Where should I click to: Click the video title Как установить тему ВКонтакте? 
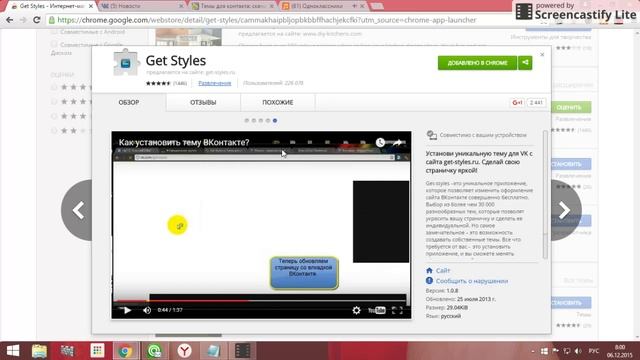pos(184,142)
